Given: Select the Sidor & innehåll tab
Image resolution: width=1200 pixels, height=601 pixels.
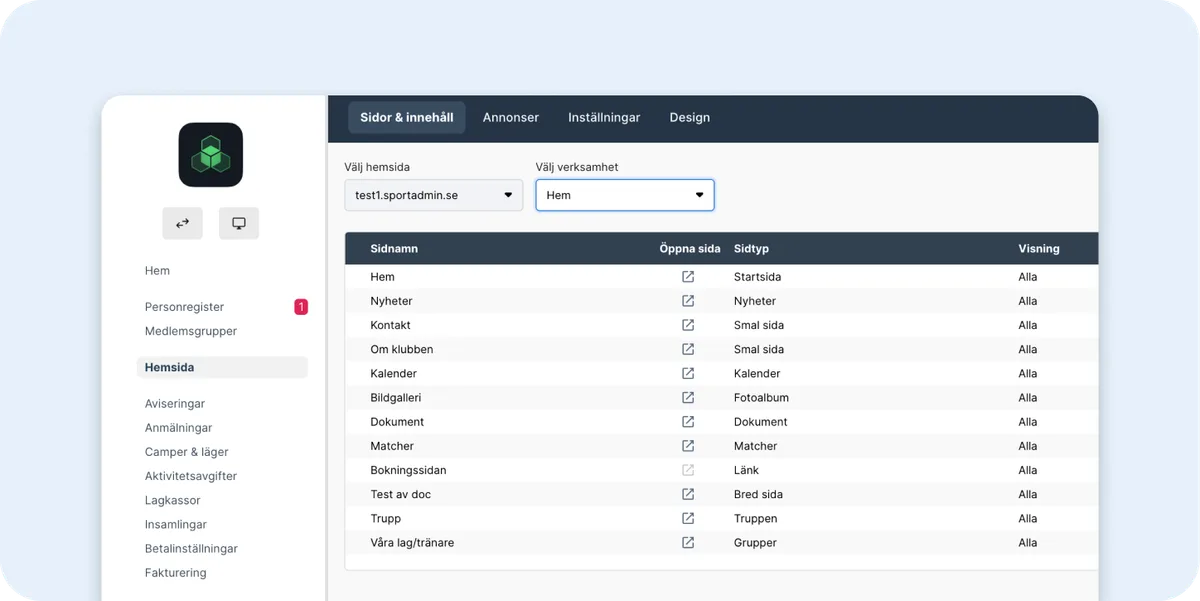Looking at the screenshot, I should pos(407,117).
